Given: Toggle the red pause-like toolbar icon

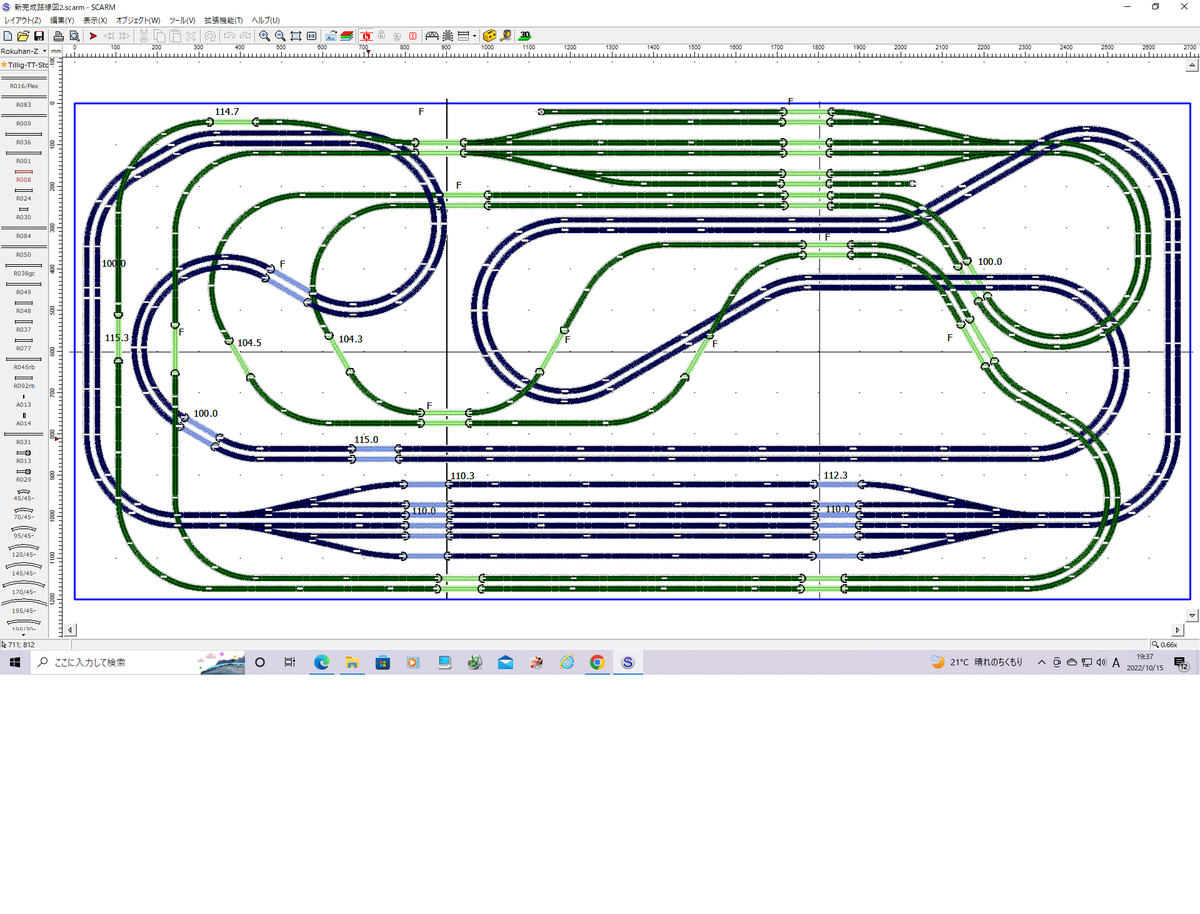Looking at the screenshot, I should pos(413,35).
